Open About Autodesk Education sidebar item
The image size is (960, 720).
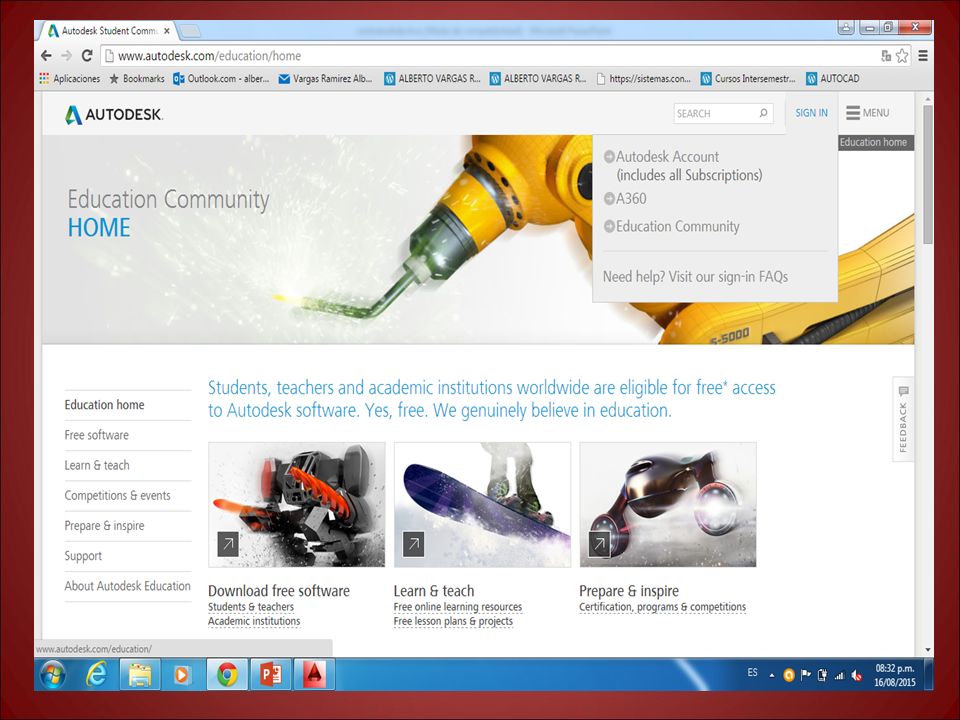[x=127, y=586]
